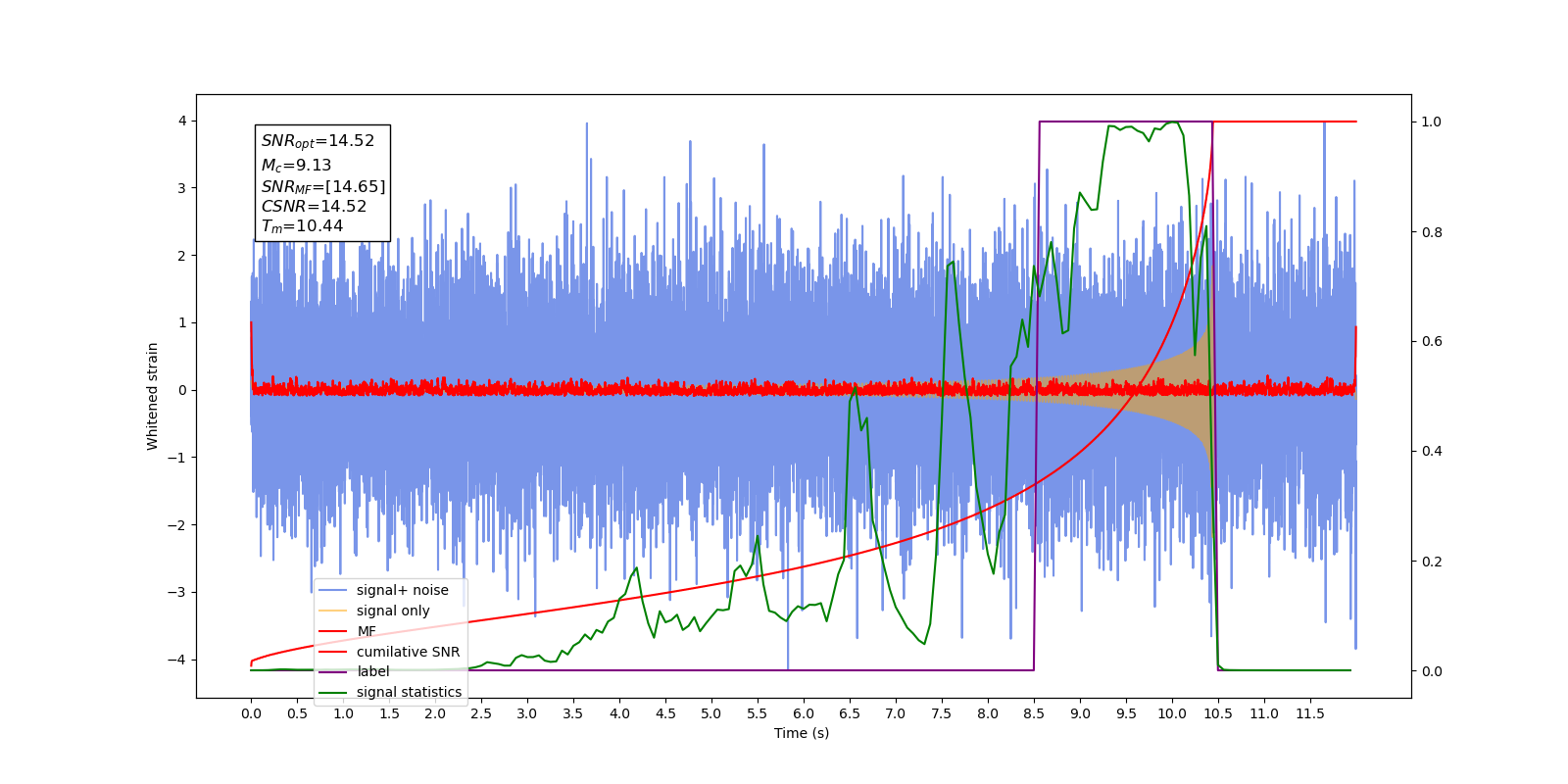The height and width of the screenshot is (784, 1568).
Task: Click the right y-axis tick label 0.8
Action: tap(1432, 232)
